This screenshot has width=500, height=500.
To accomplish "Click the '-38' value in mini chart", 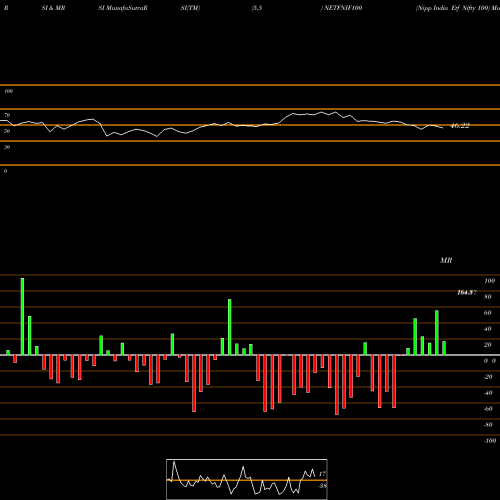I will click(322, 486).
